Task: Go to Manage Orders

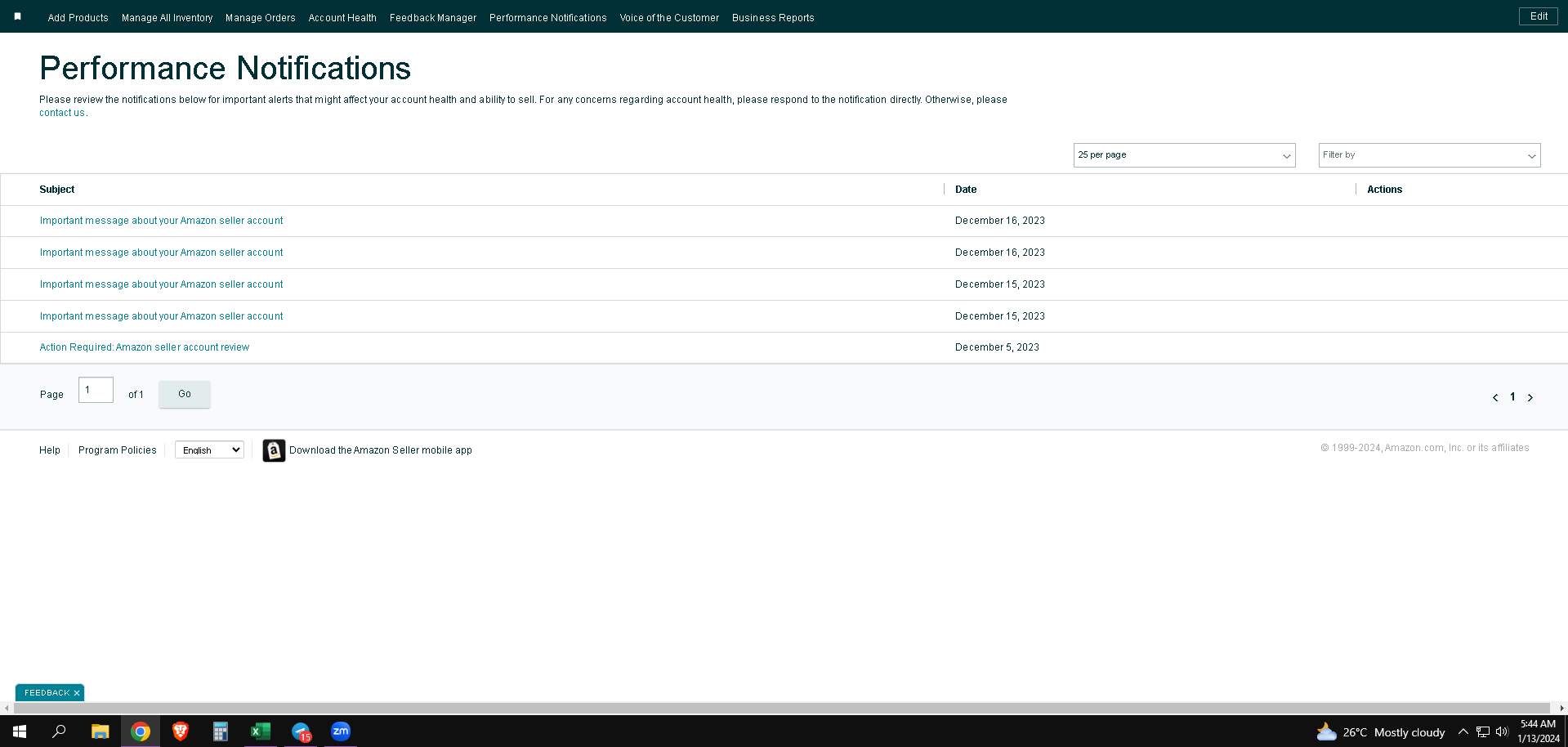Action: (x=260, y=17)
